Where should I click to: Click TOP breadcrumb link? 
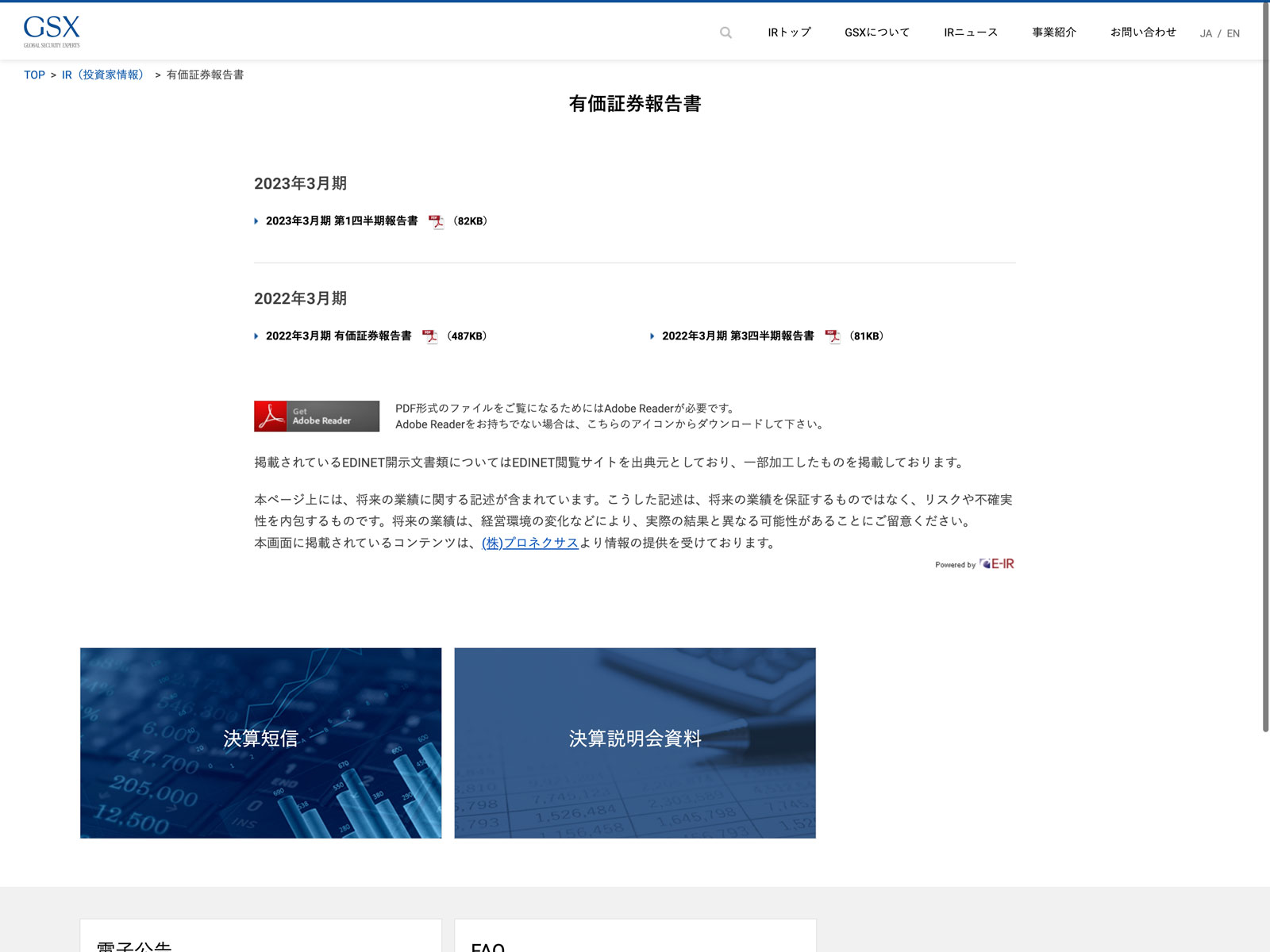[34, 75]
